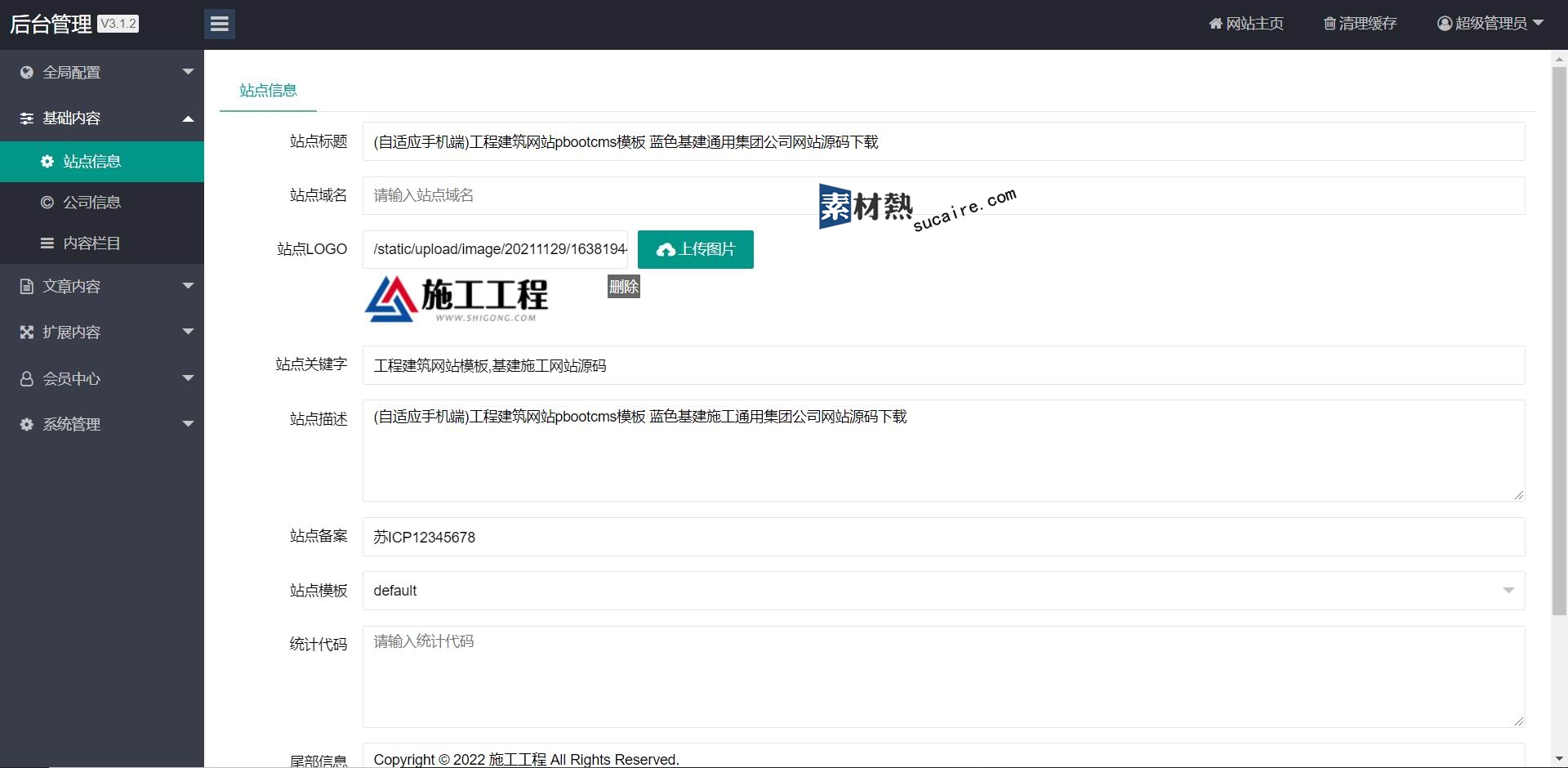Expand the 扩展内容 menu arrow
The height and width of the screenshot is (768, 1568).
coord(189,332)
